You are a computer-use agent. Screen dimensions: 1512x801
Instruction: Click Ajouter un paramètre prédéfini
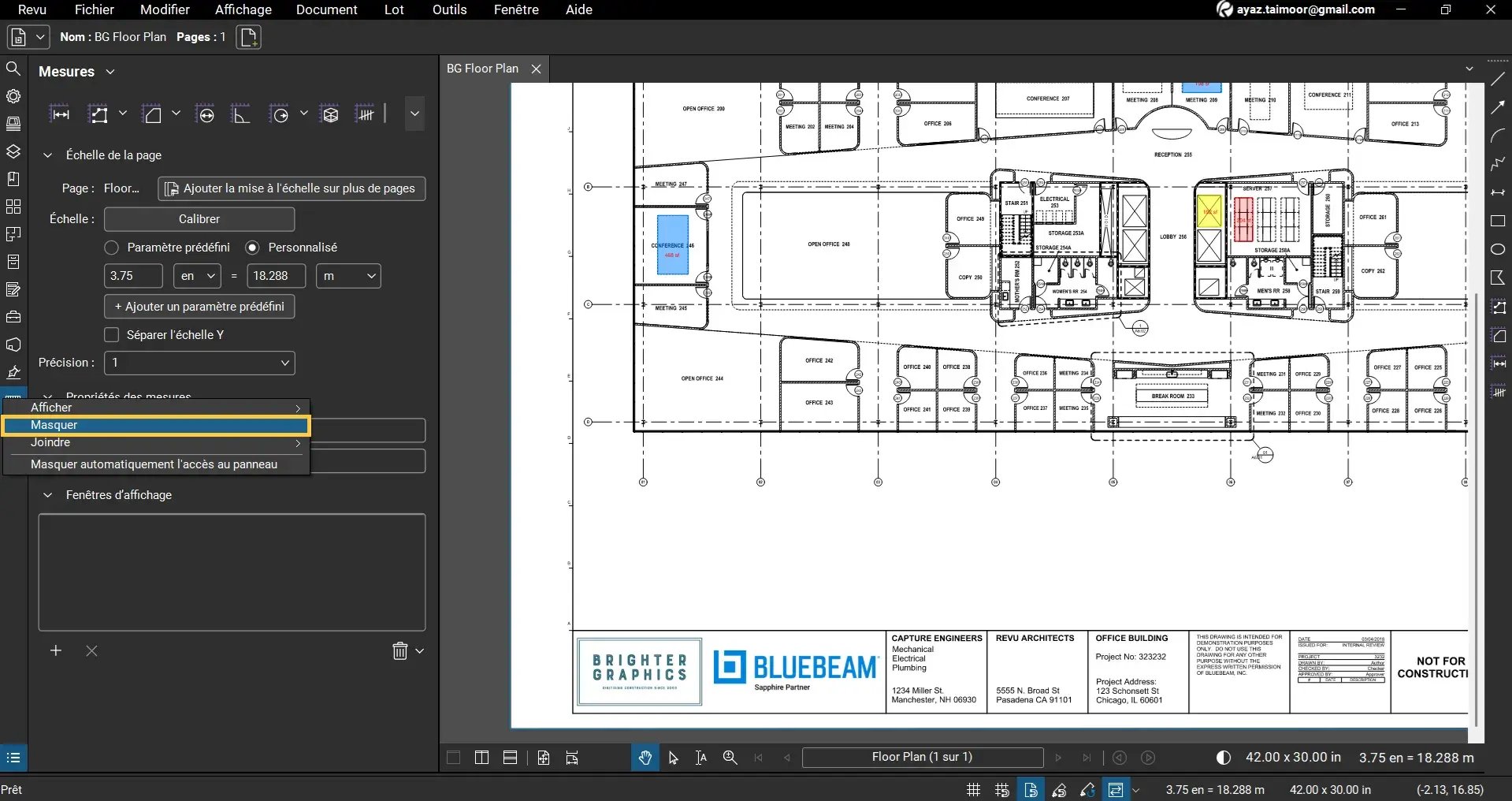199,306
